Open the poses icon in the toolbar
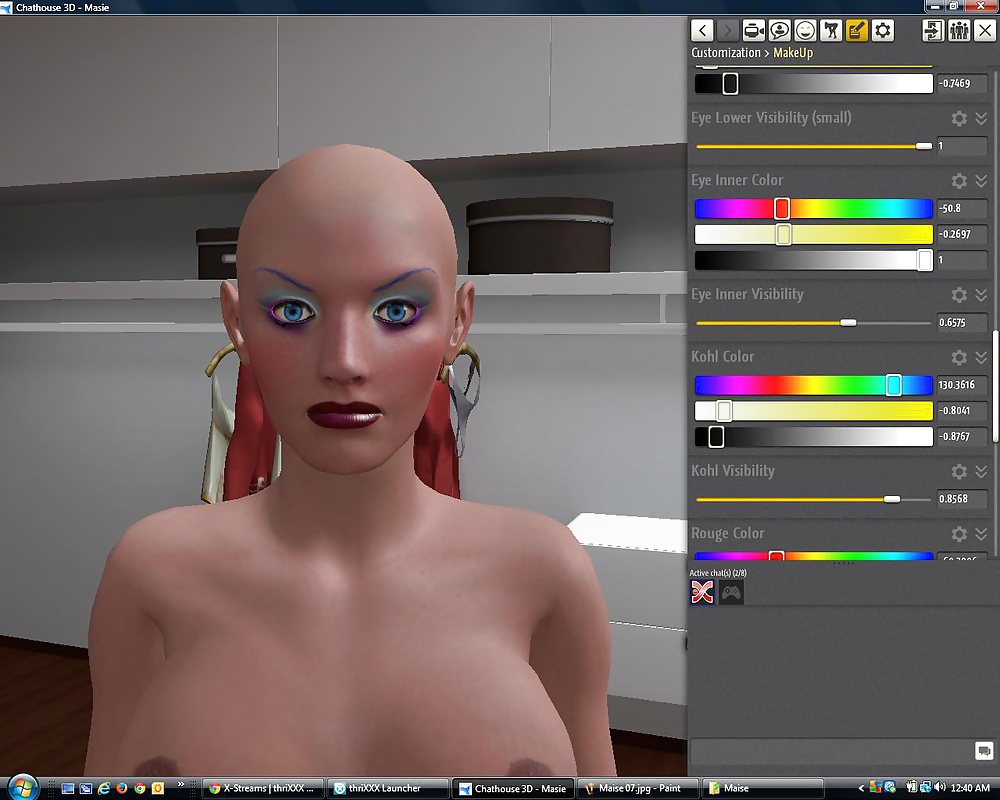Image resolution: width=1000 pixels, height=800 pixels. (831, 31)
